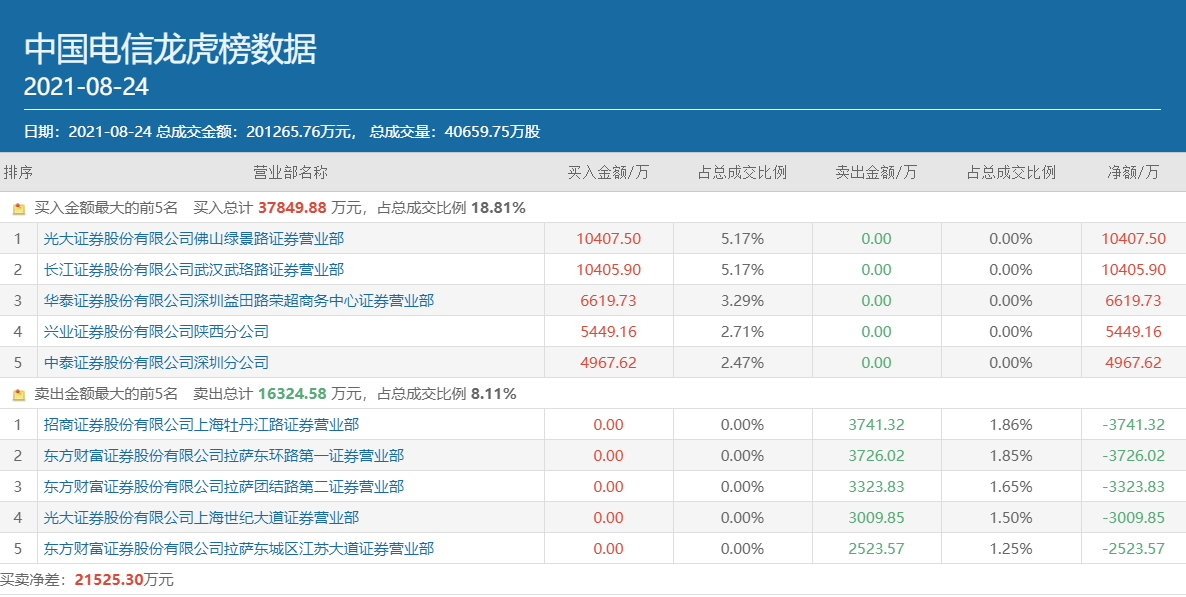Open 东方财富证券 拉萨团结路第二 branch link

coord(223,487)
